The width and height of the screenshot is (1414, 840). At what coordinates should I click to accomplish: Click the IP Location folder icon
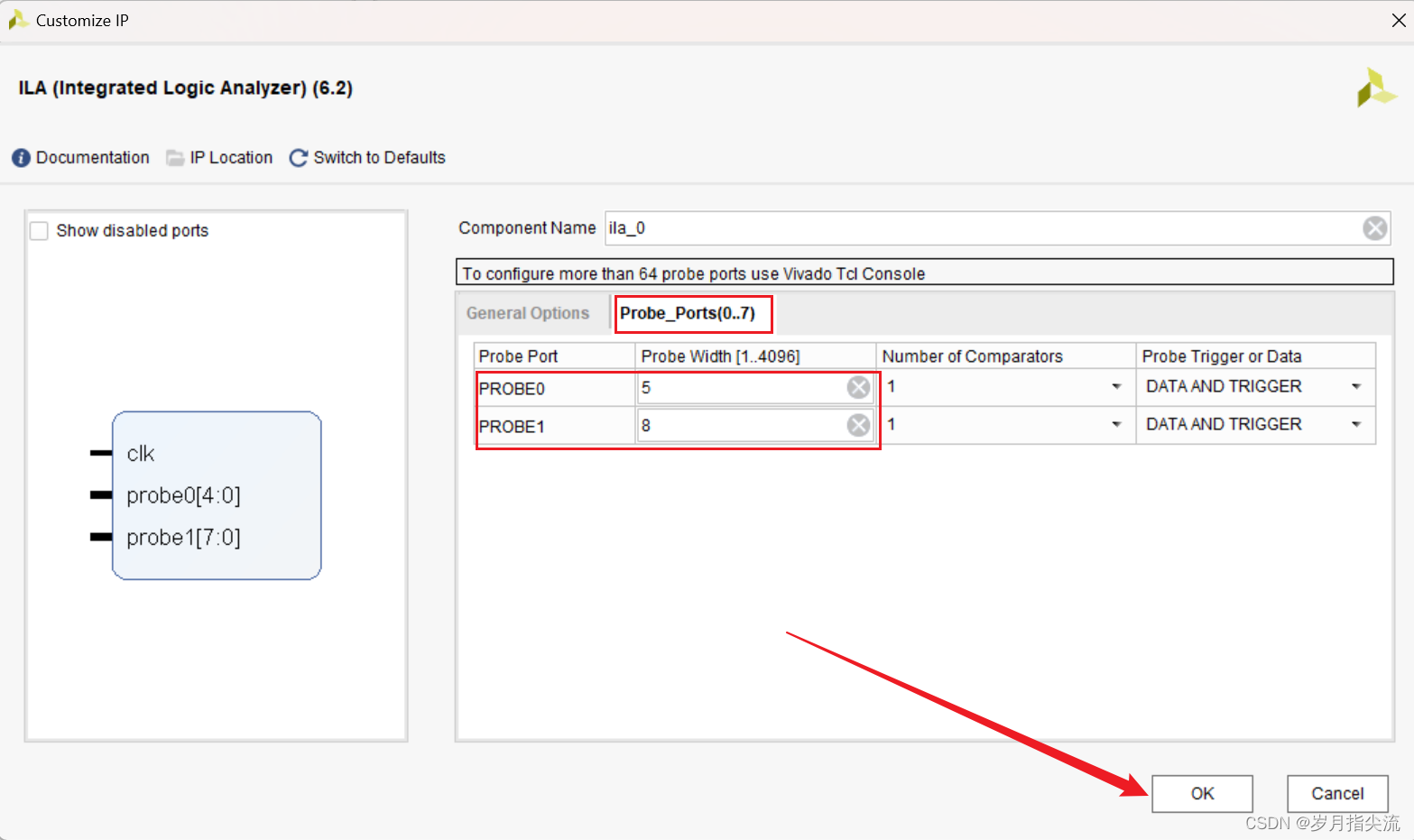tap(175, 158)
